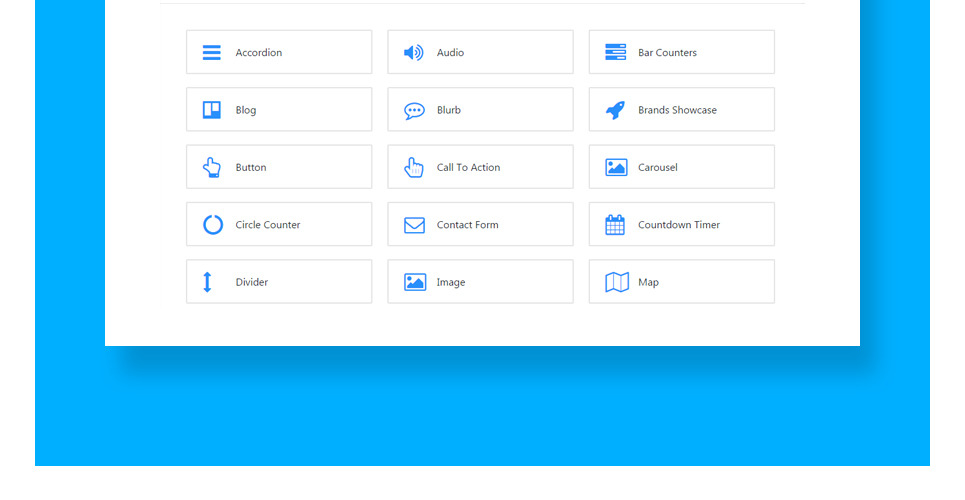Choose the Contact Form module label
This screenshot has width=965, height=500.
(x=467, y=225)
